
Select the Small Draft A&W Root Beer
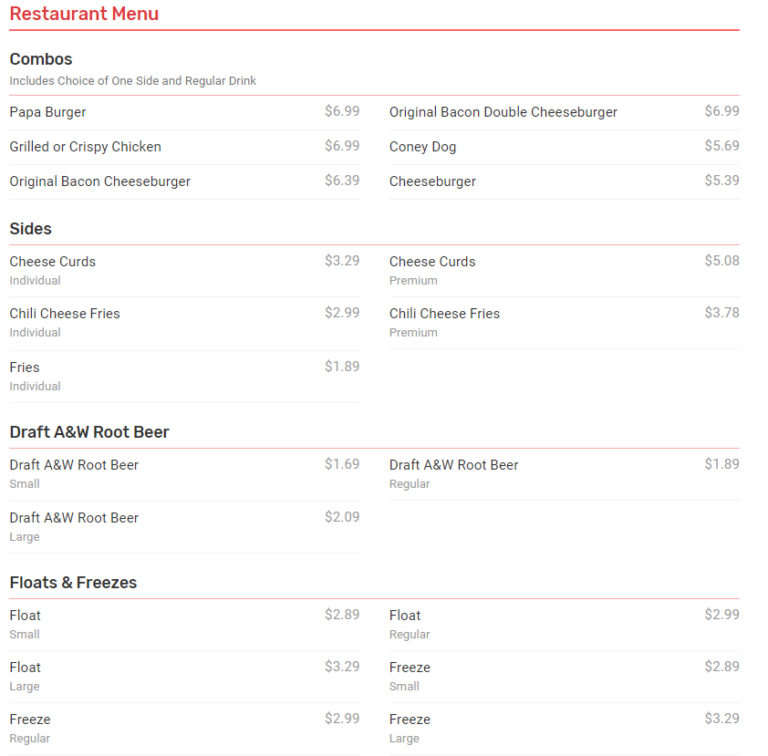74,465
